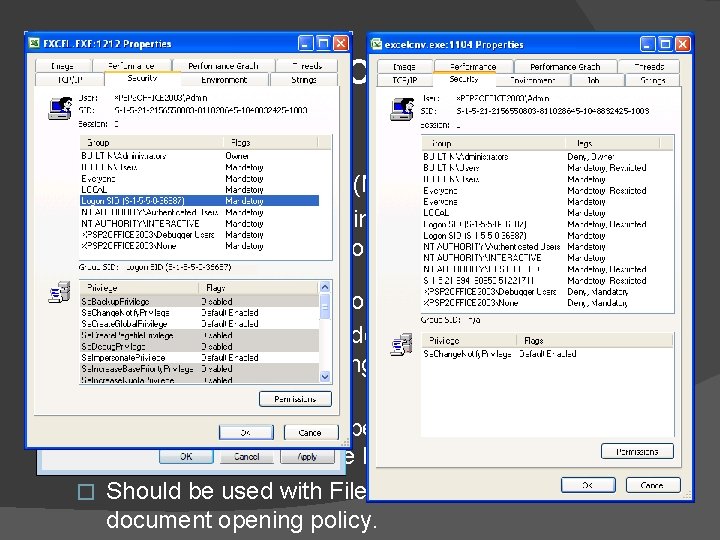Select SeBackupPrivilege row
Image resolution: width=720 pixels, height=540 pixels.
tap(199, 302)
